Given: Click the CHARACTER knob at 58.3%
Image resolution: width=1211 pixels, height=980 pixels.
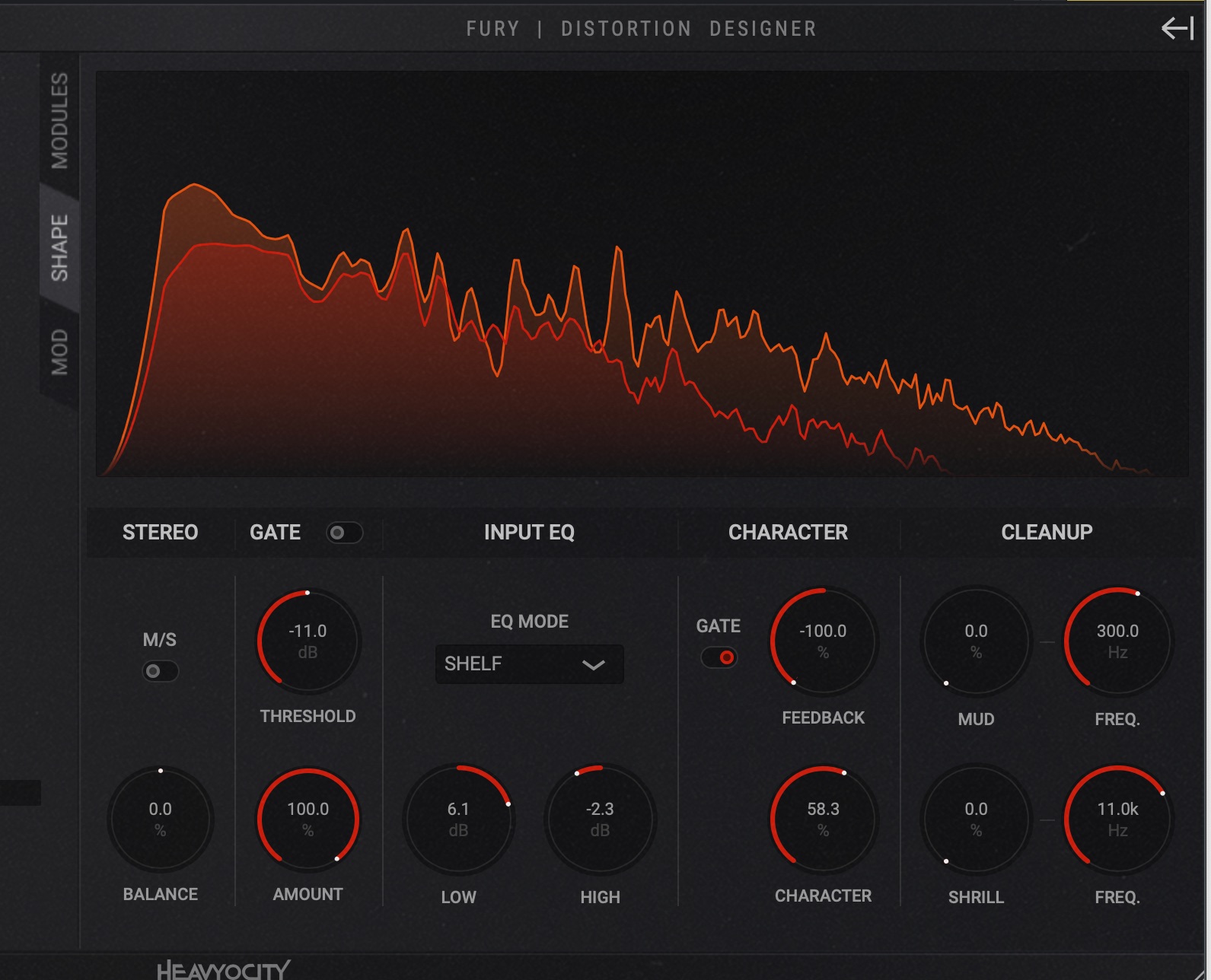Looking at the screenshot, I should click(x=823, y=819).
